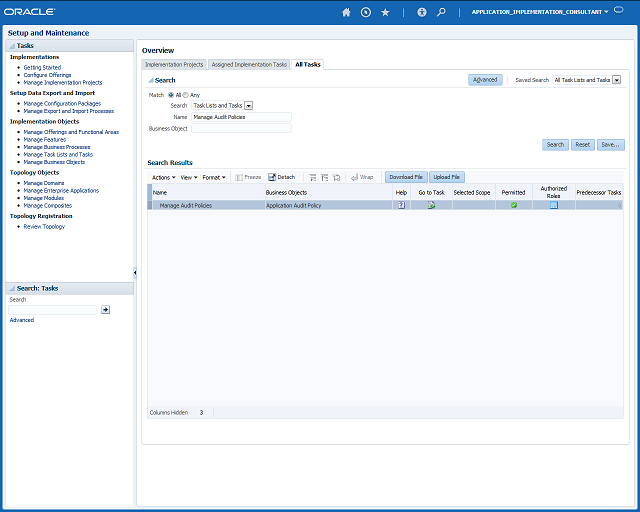Image resolution: width=640 pixels, height=512 pixels.
Task: Run Tasks search arrow button
Action: pyautogui.click(x=105, y=310)
